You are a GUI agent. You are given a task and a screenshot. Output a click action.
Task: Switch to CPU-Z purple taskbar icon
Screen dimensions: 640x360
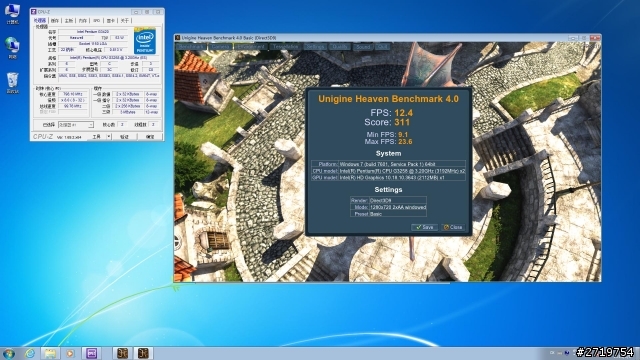(91, 353)
